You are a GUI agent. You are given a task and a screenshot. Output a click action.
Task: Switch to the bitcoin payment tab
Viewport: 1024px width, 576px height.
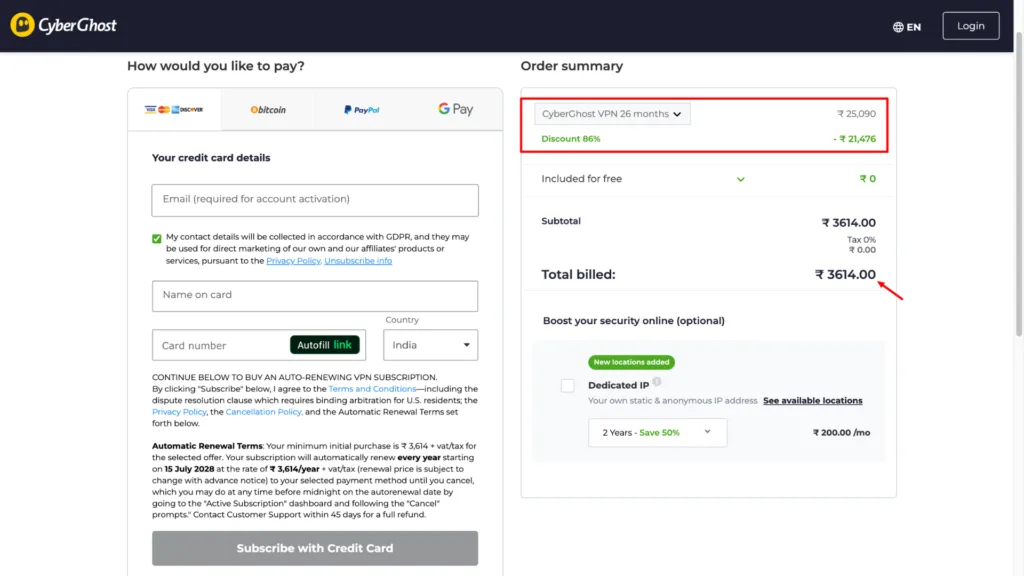pos(268,110)
